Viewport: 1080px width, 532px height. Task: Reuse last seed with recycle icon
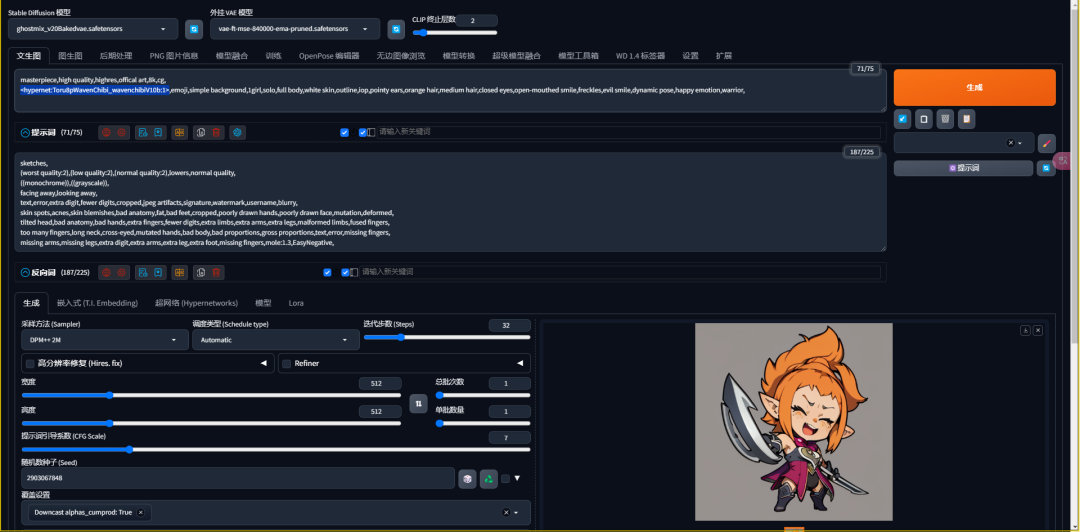(488, 479)
